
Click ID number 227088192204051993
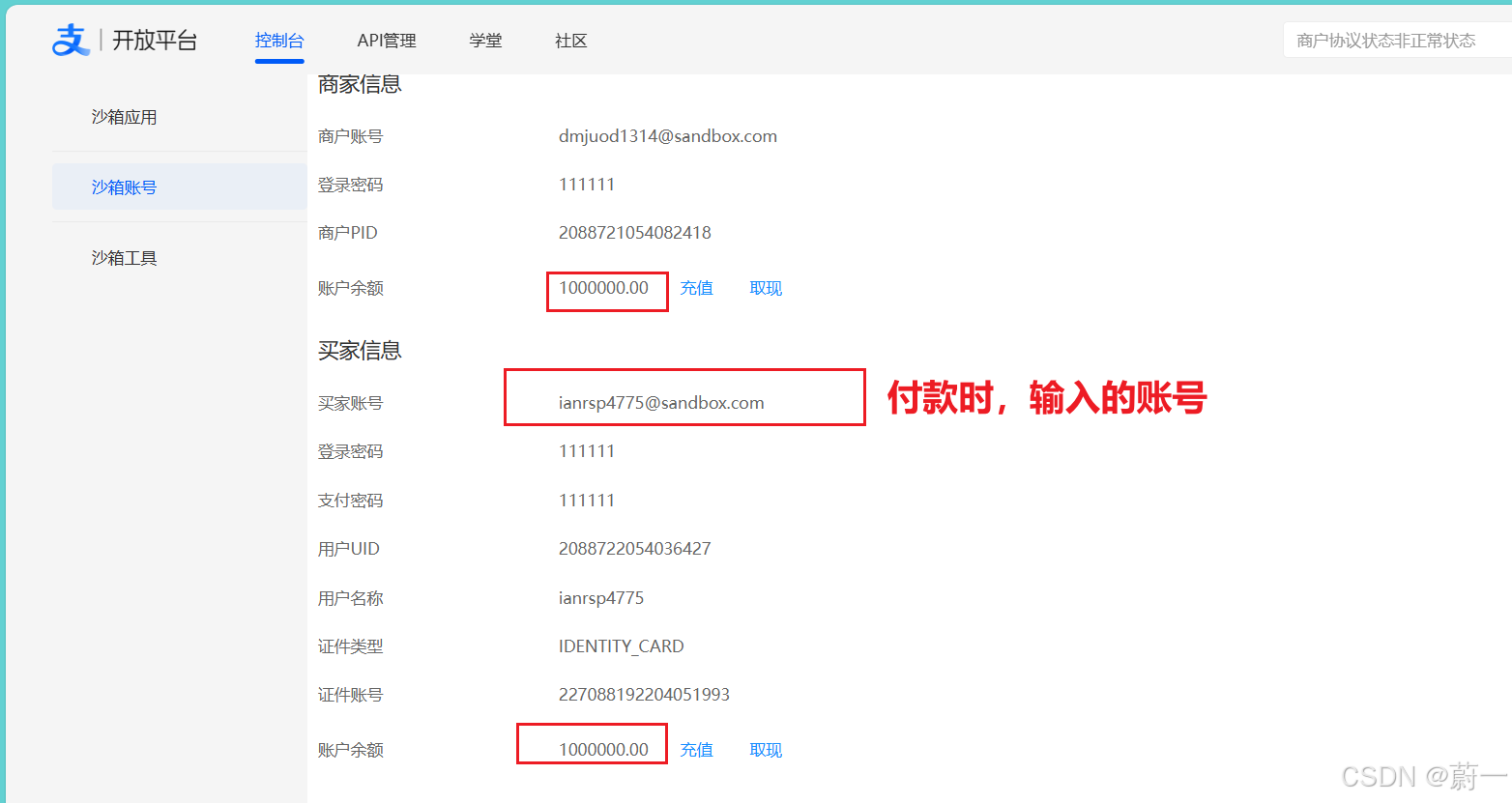pyautogui.click(x=644, y=695)
